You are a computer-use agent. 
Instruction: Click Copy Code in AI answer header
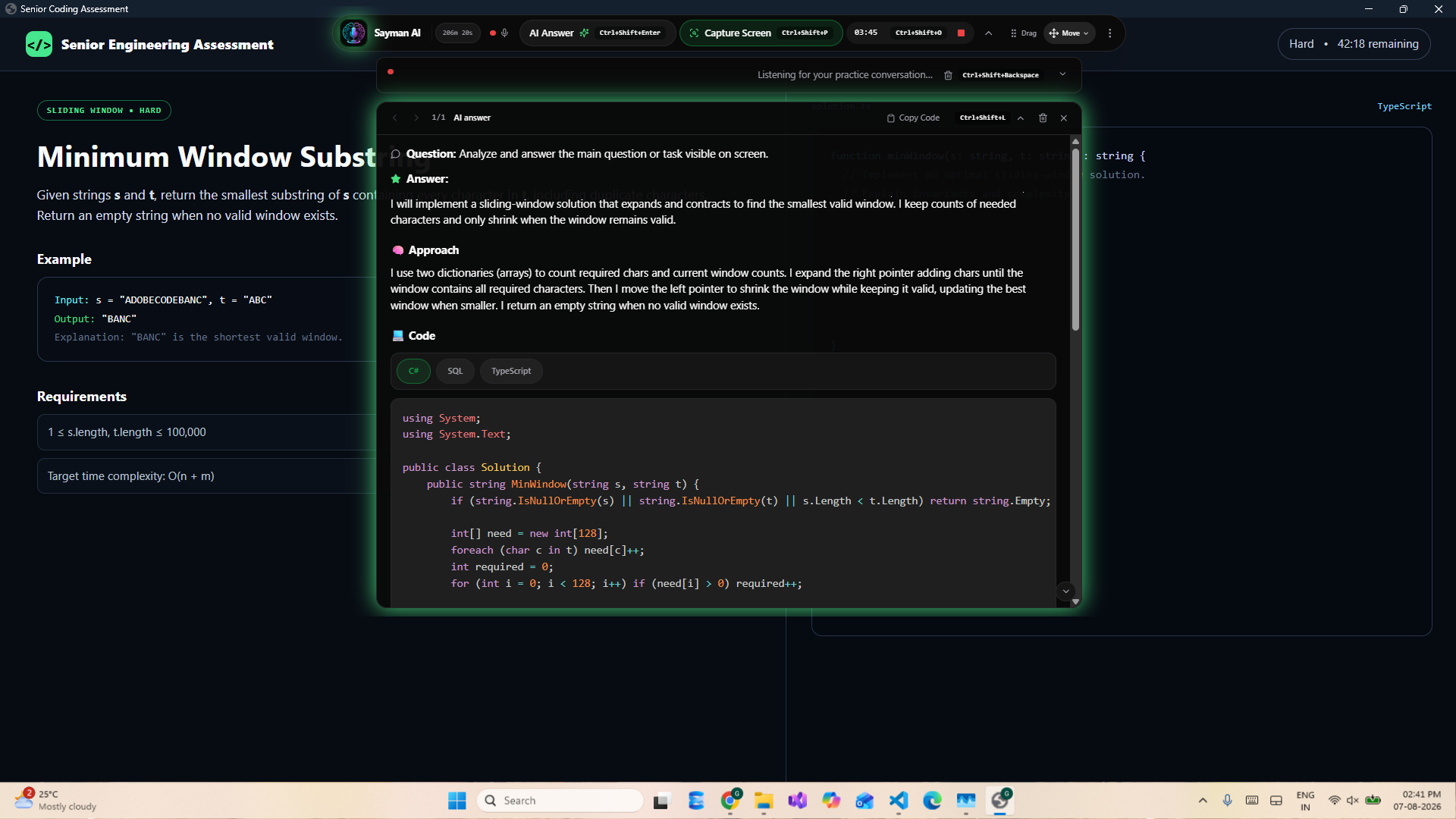click(x=913, y=118)
